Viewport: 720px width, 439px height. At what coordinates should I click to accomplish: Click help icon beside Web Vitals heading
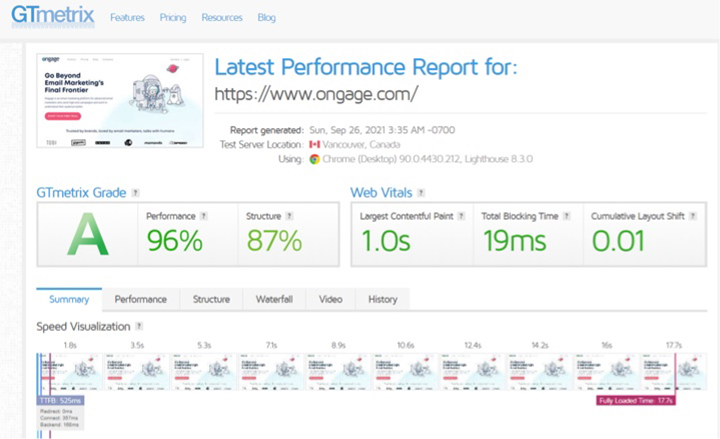(419, 193)
